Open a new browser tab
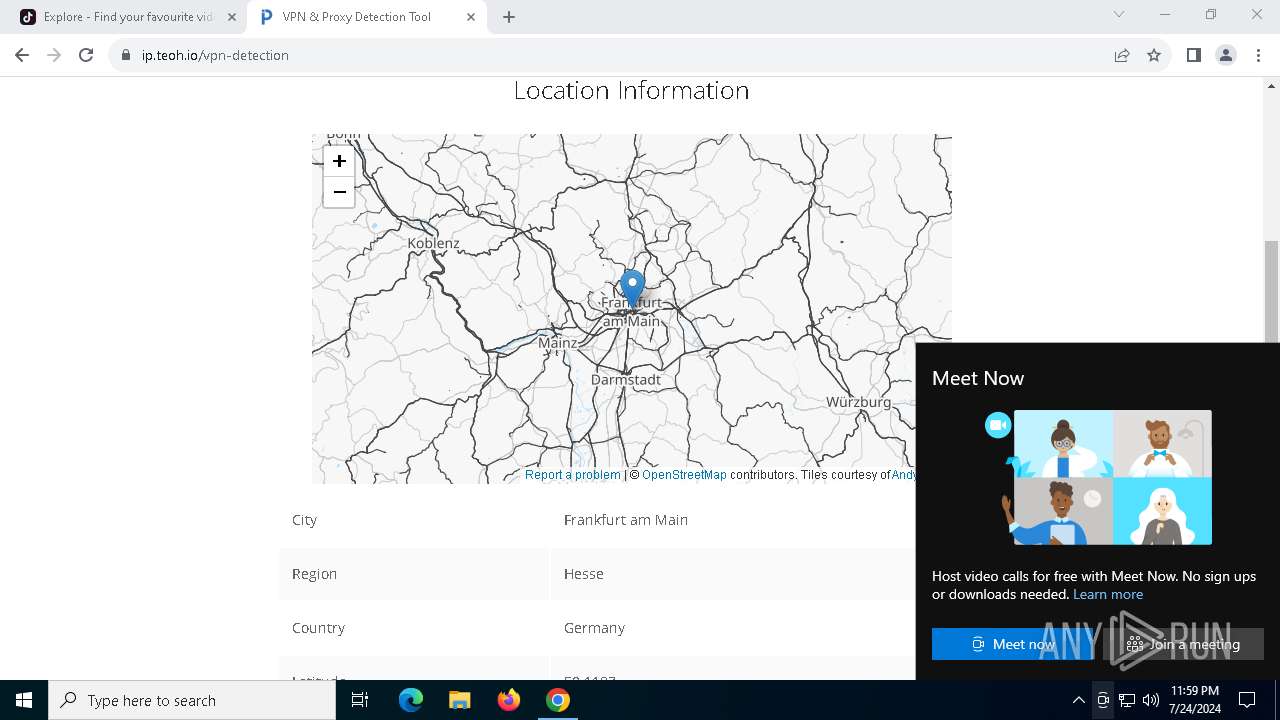The height and width of the screenshot is (720, 1280). coord(508,17)
